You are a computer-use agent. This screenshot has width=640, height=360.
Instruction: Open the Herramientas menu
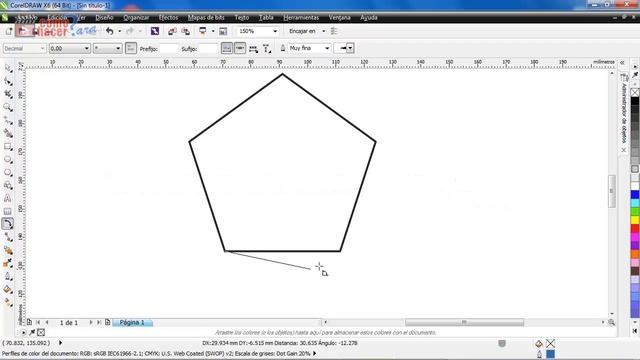pos(301,18)
